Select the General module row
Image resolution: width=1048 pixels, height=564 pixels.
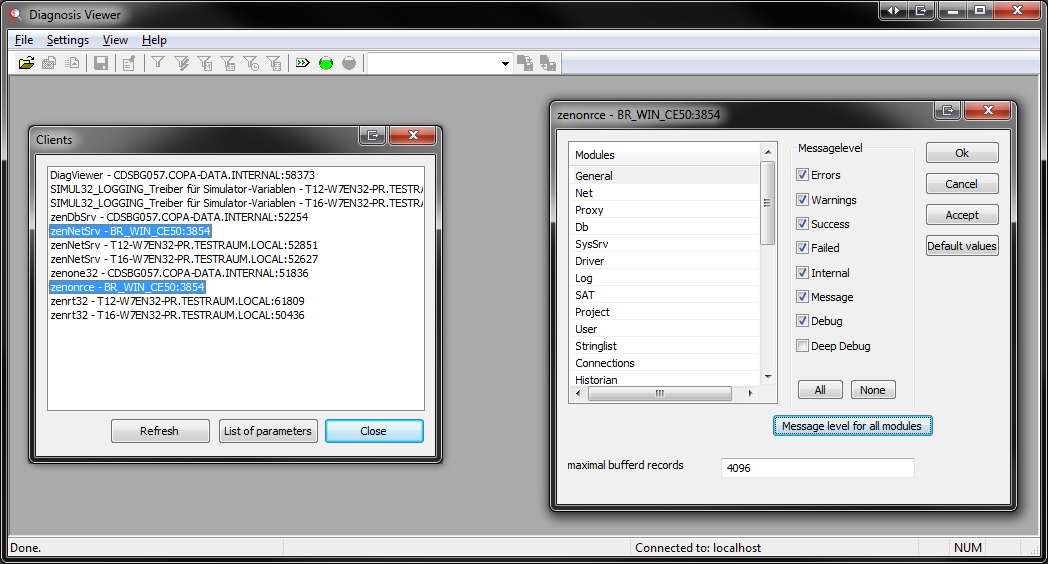pos(666,176)
